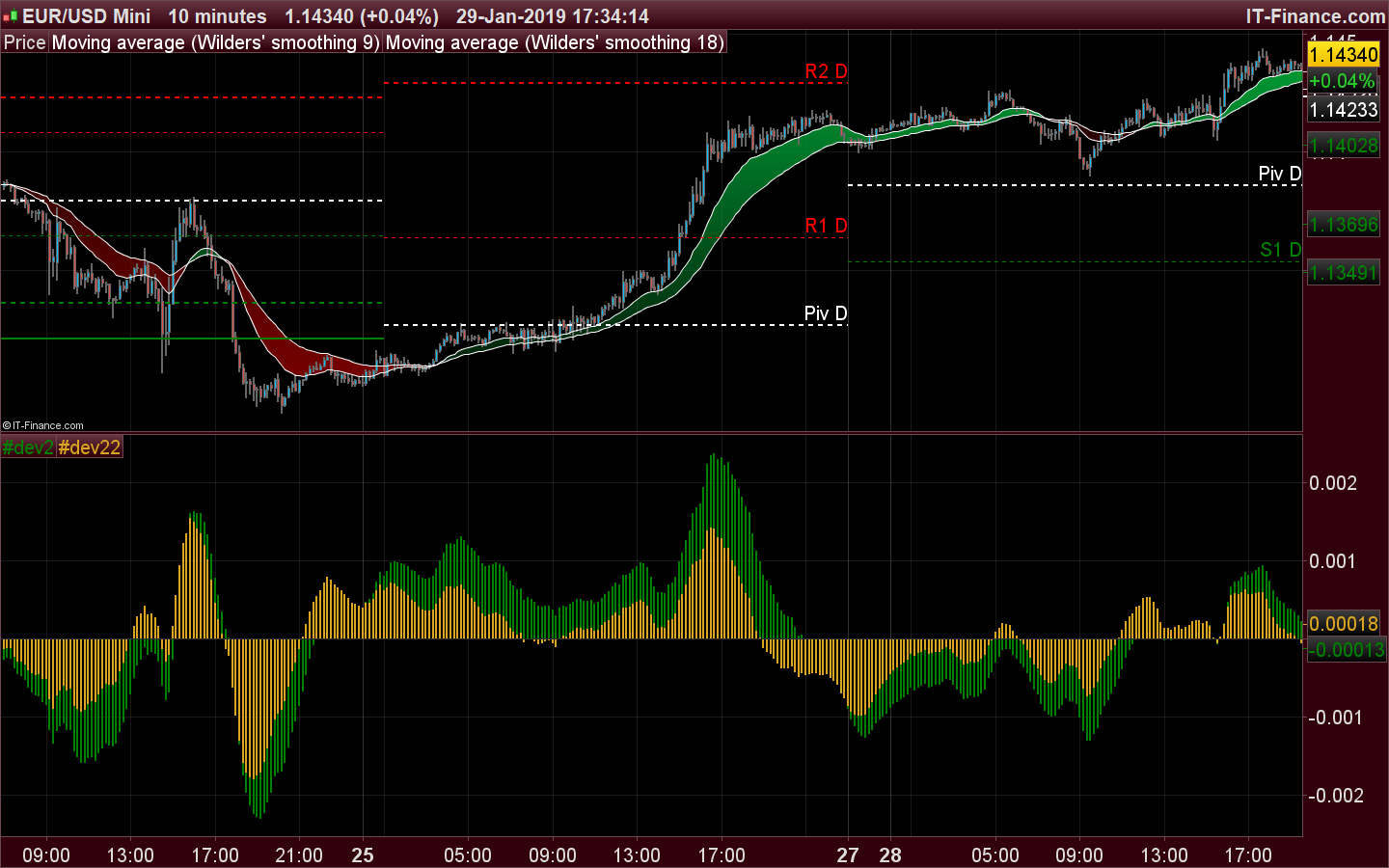Click the 0.002 value on indicator scale

(x=1334, y=484)
